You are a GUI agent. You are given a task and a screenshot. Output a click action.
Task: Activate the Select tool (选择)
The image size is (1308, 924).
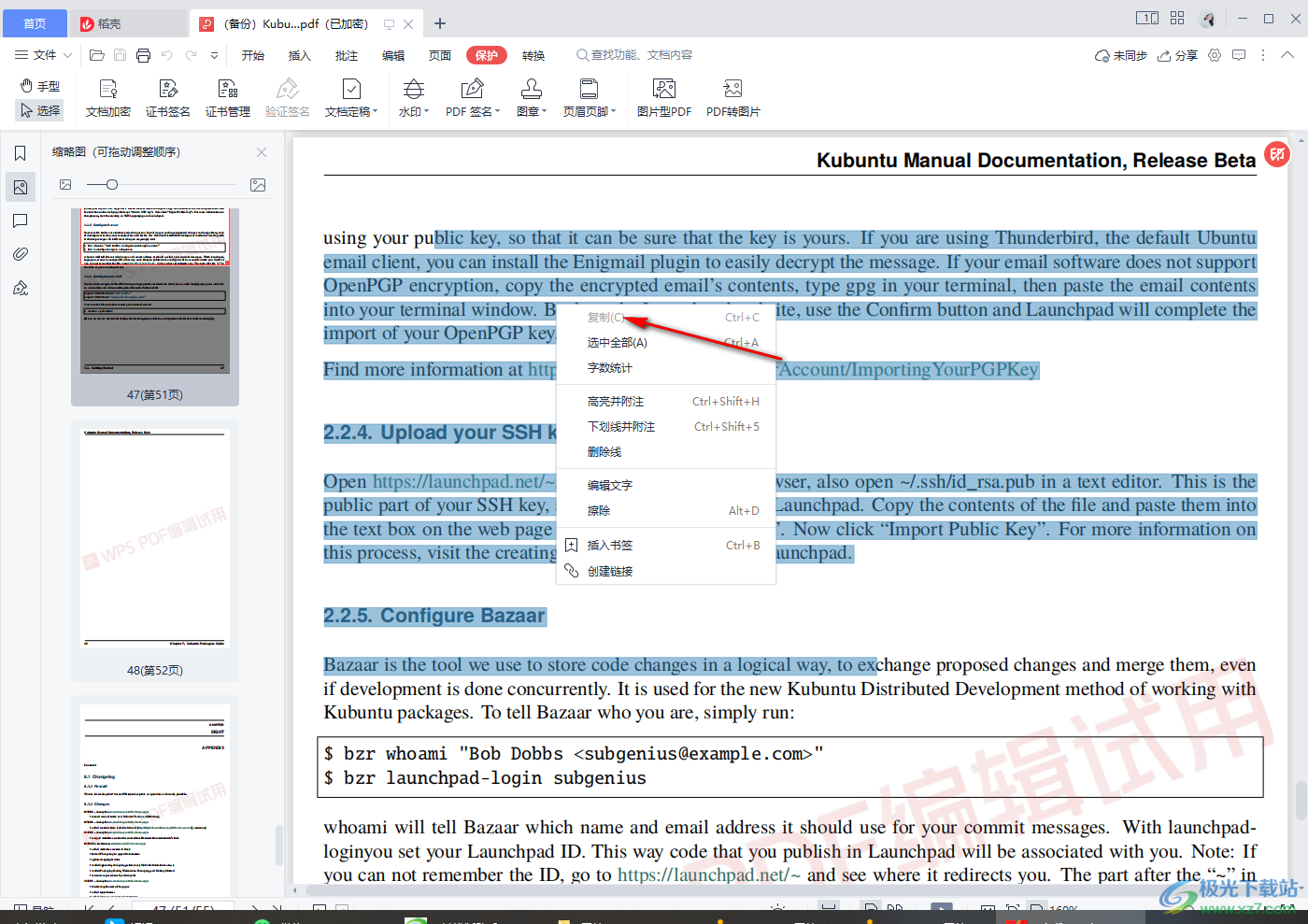point(40,110)
